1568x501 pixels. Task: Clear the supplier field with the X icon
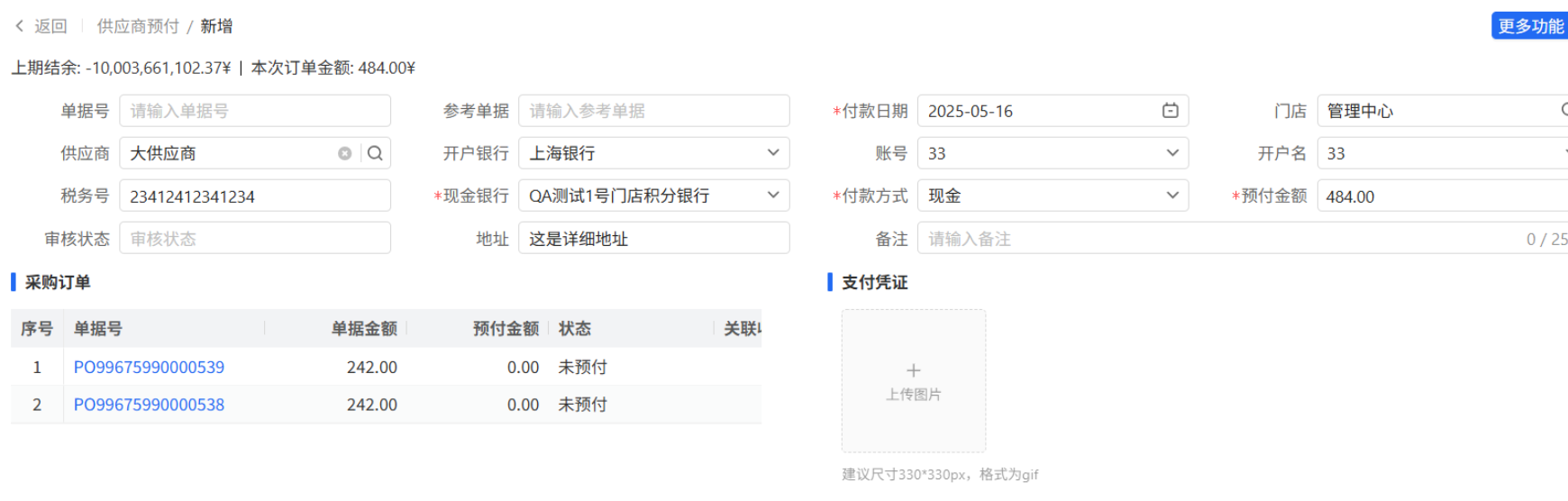click(344, 153)
